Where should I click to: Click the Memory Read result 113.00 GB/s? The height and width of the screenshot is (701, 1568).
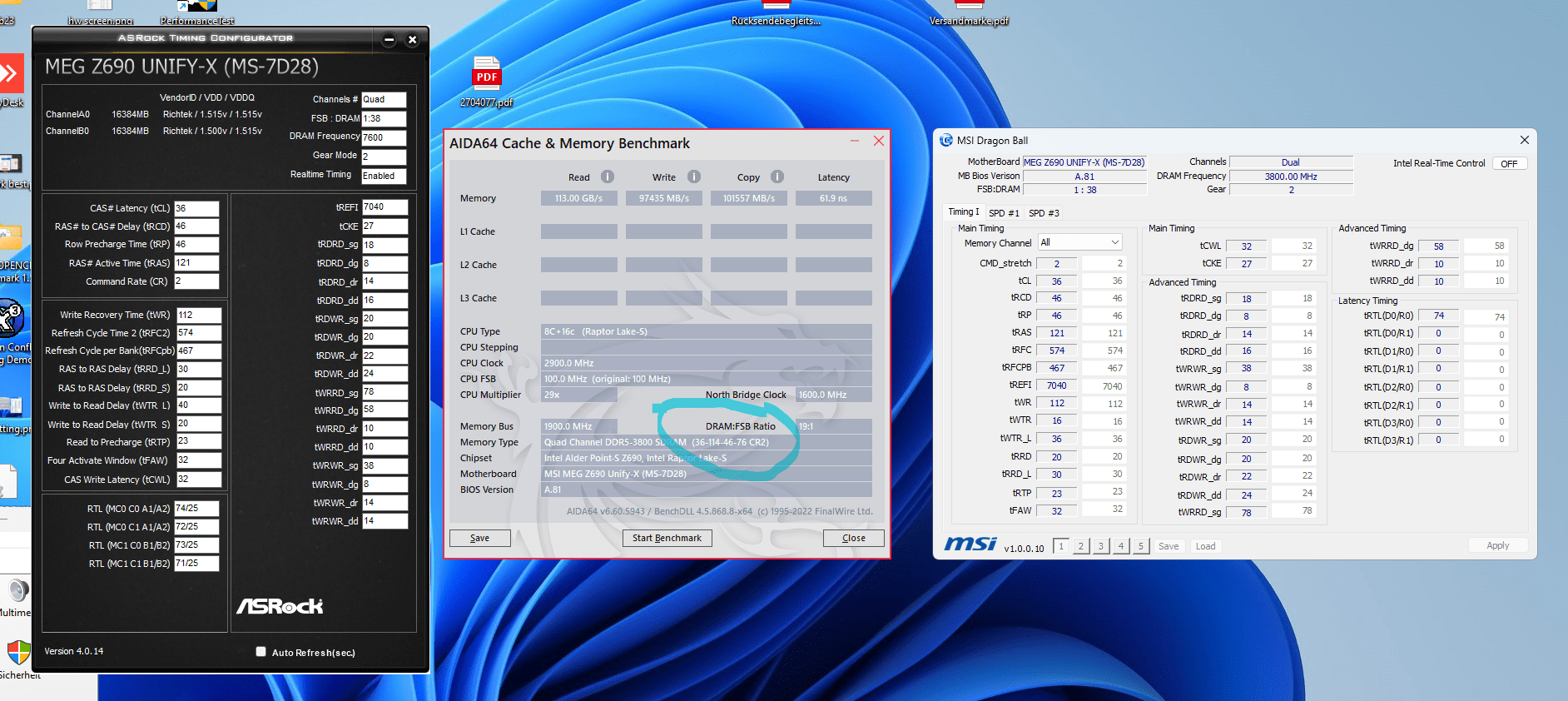(579, 198)
